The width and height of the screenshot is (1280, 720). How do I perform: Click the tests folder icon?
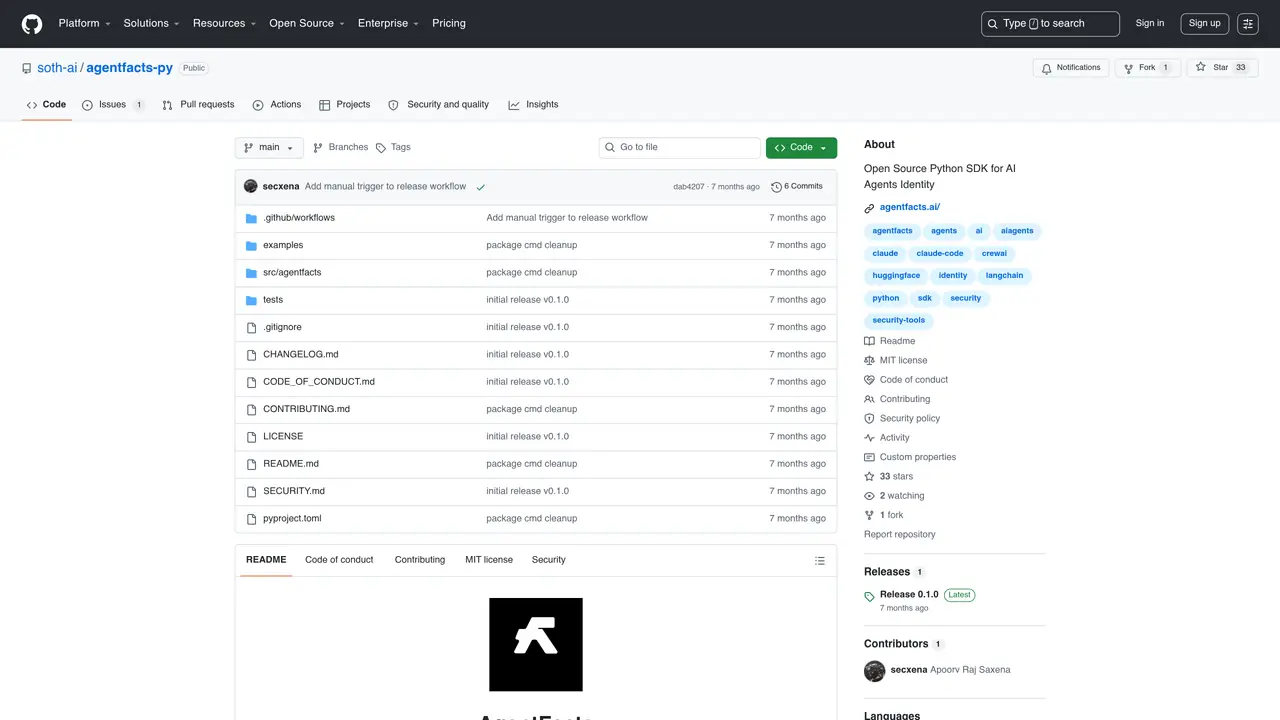click(x=252, y=300)
